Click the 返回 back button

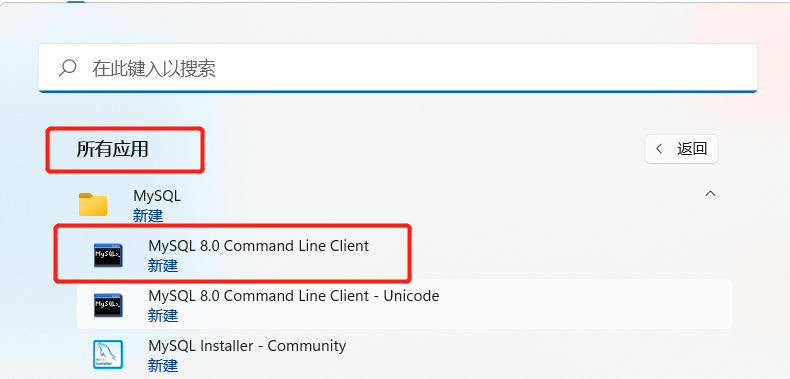(x=681, y=149)
